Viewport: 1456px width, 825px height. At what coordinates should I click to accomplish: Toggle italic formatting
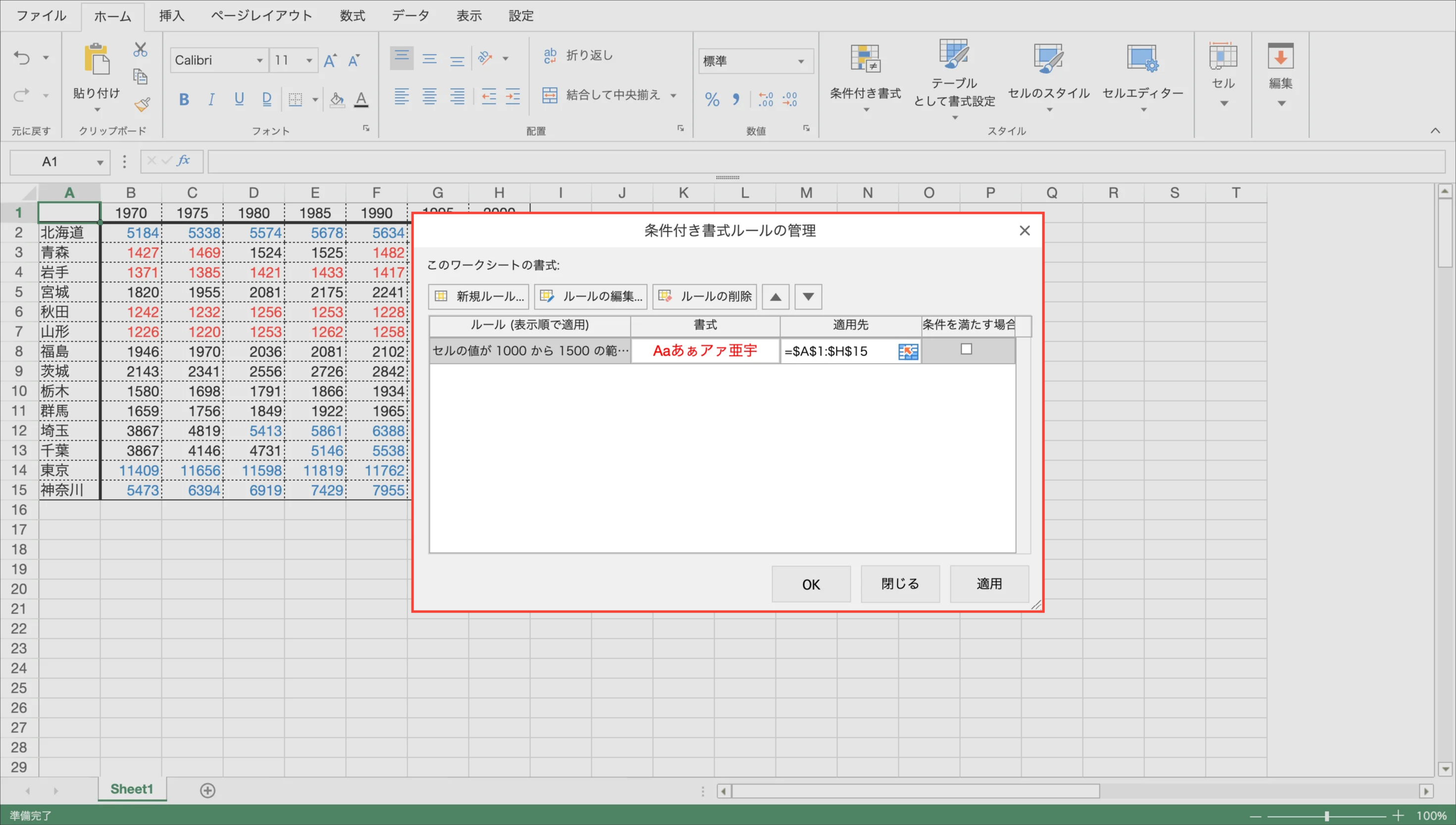[211, 100]
